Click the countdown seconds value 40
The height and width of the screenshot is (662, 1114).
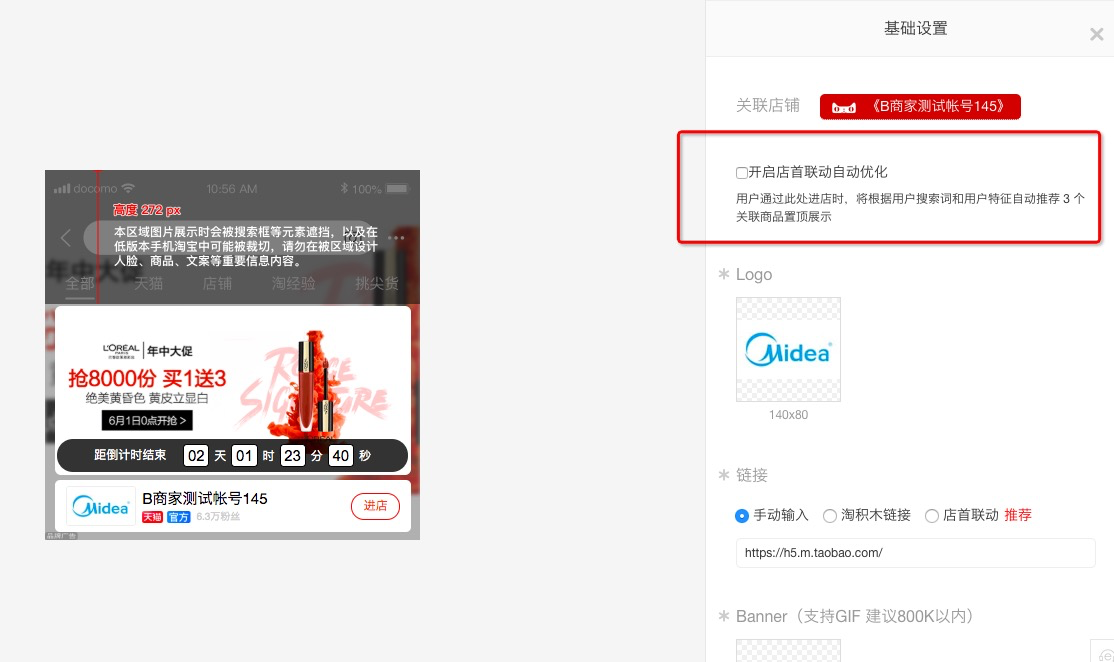(x=340, y=456)
